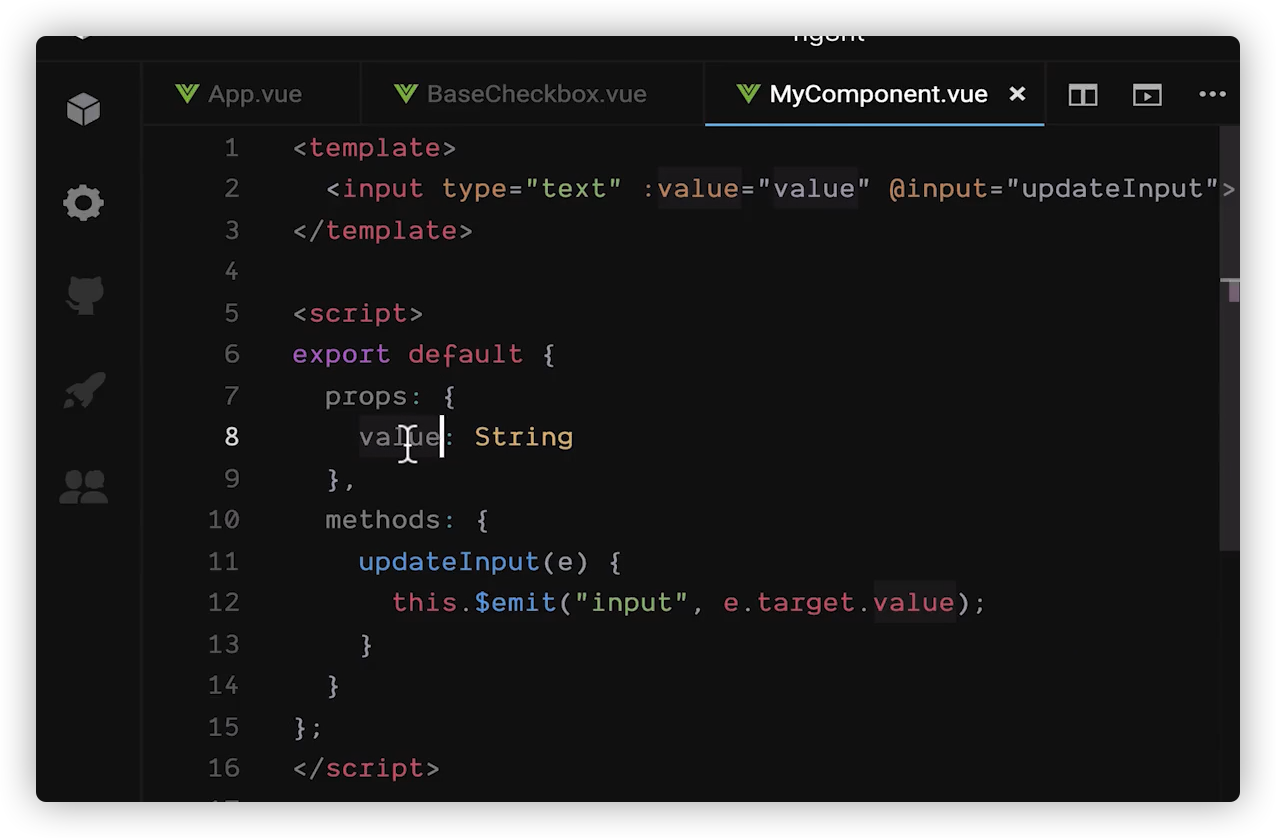Click the editor's vertical scrollbar thumb
The width and height of the screenshot is (1276, 838).
(1230, 338)
